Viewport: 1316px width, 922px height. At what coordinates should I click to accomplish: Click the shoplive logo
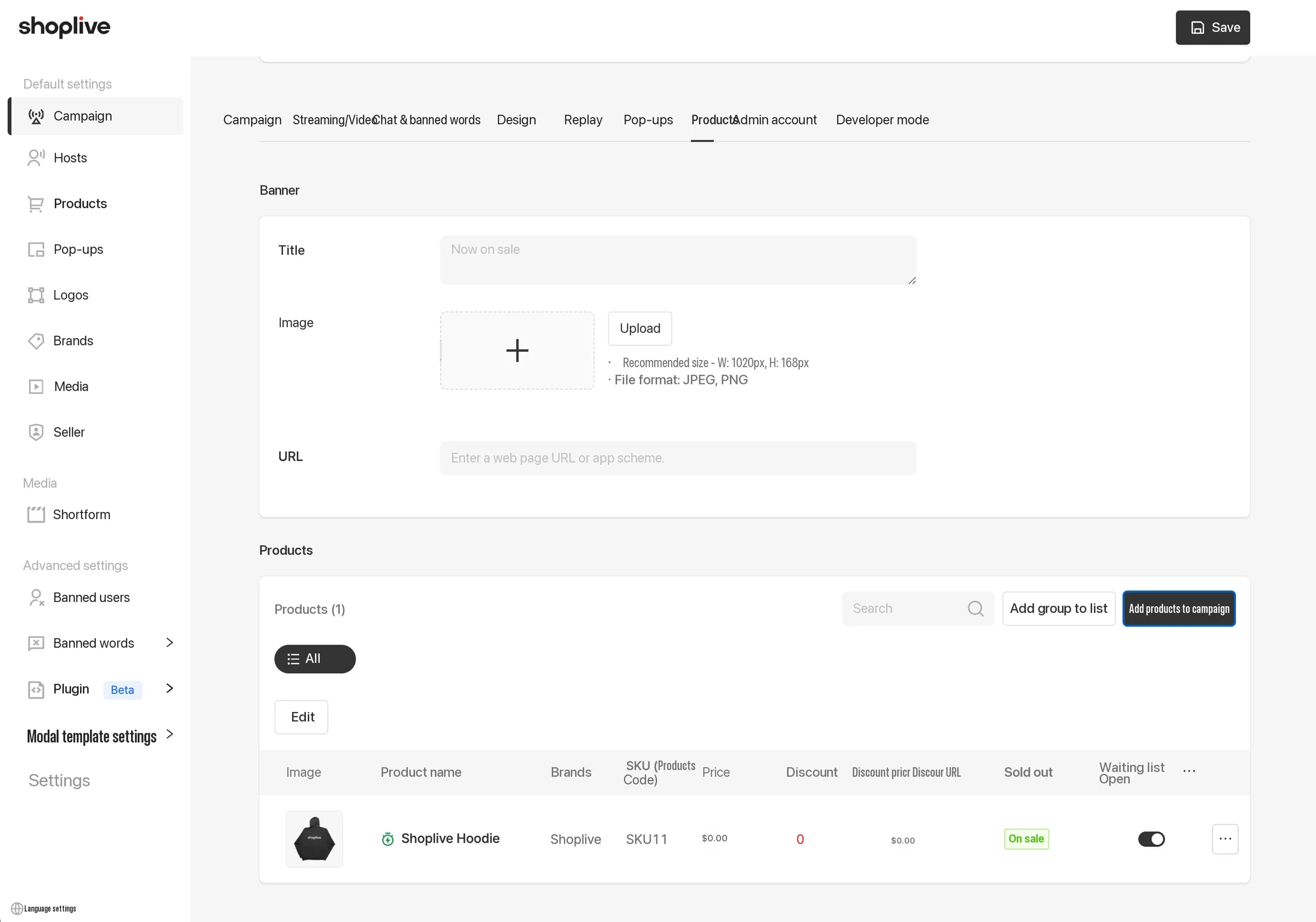coord(64,26)
